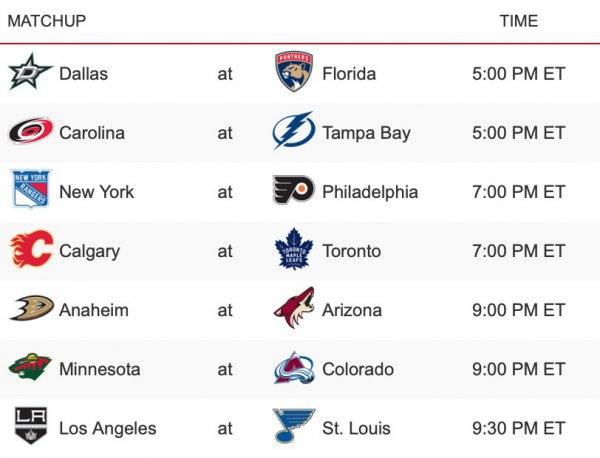Open the Dallas team link
Viewport: 600px width, 458px height.
(x=83, y=73)
